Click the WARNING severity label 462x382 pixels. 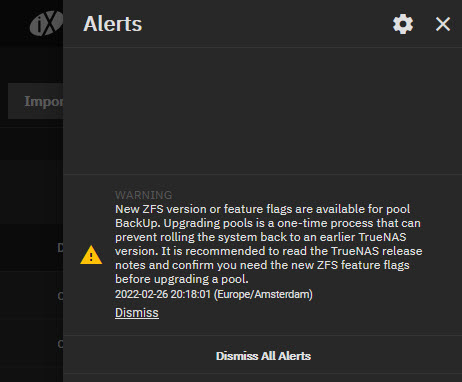[x=144, y=195]
